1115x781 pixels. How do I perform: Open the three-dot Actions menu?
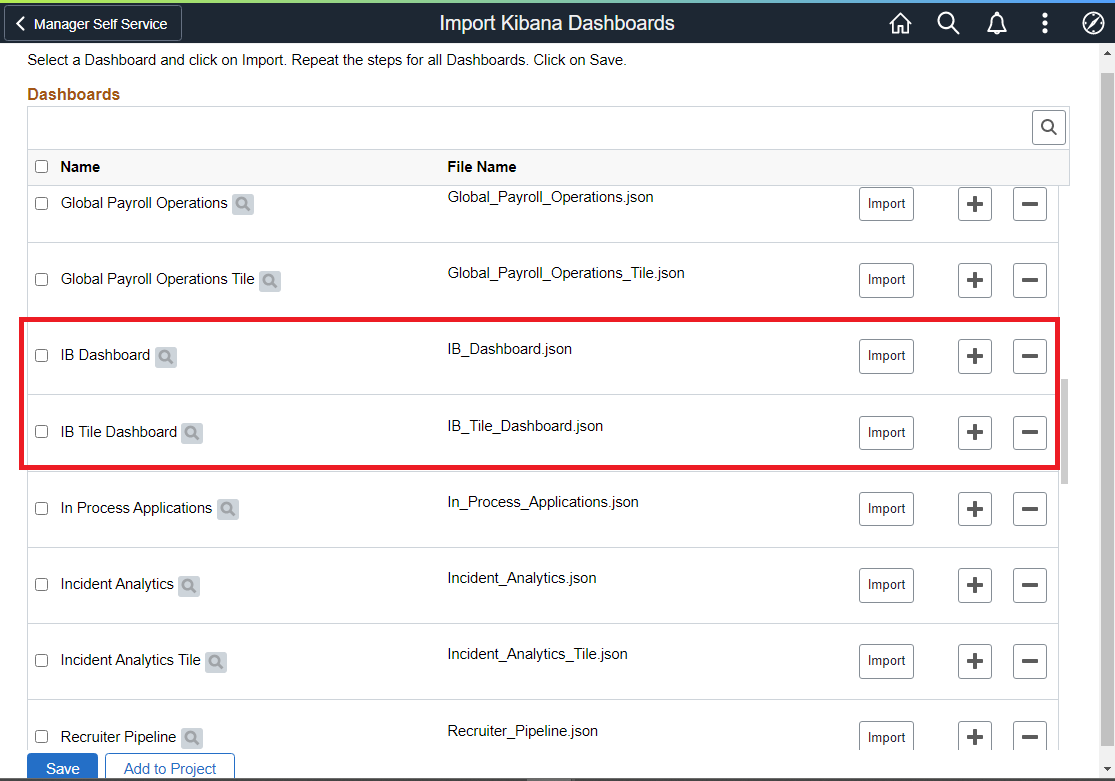pyautogui.click(x=1044, y=24)
